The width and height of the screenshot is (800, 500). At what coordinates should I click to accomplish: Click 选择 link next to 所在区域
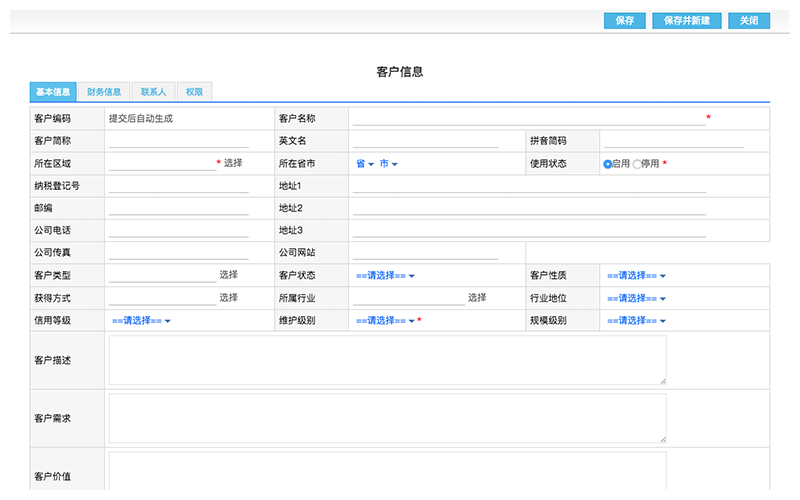click(233, 162)
